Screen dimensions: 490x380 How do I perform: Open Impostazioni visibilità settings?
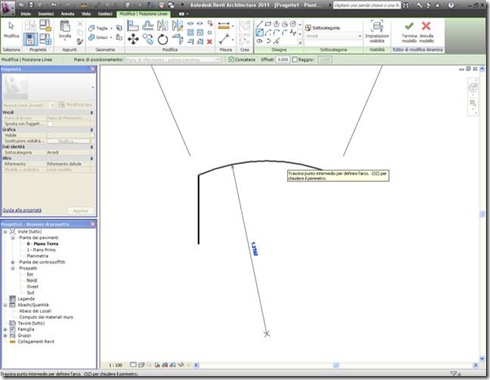click(x=377, y=31)
